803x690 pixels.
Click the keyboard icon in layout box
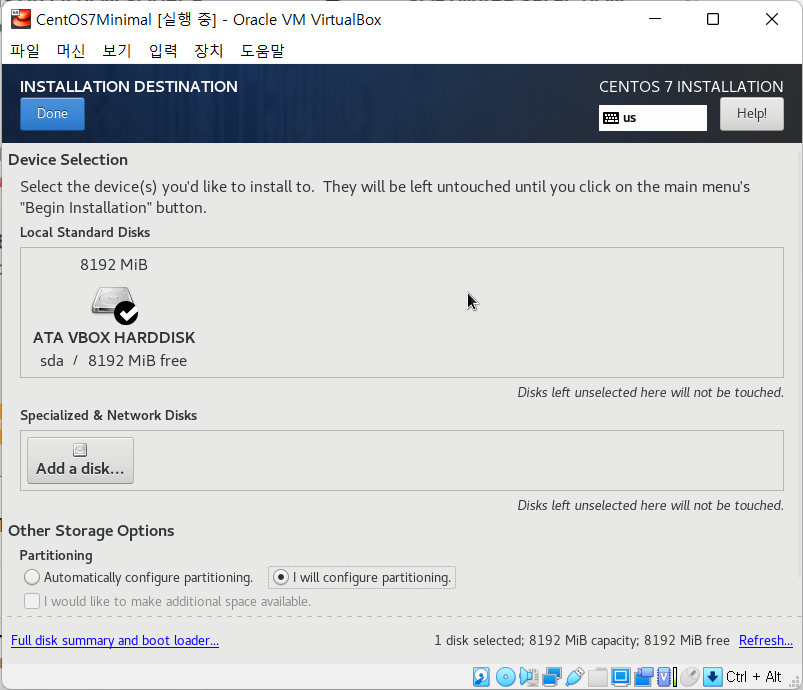(610, 118)
